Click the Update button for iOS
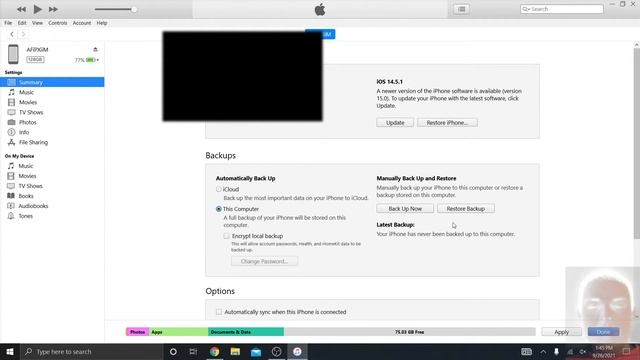 click(395, 122)
